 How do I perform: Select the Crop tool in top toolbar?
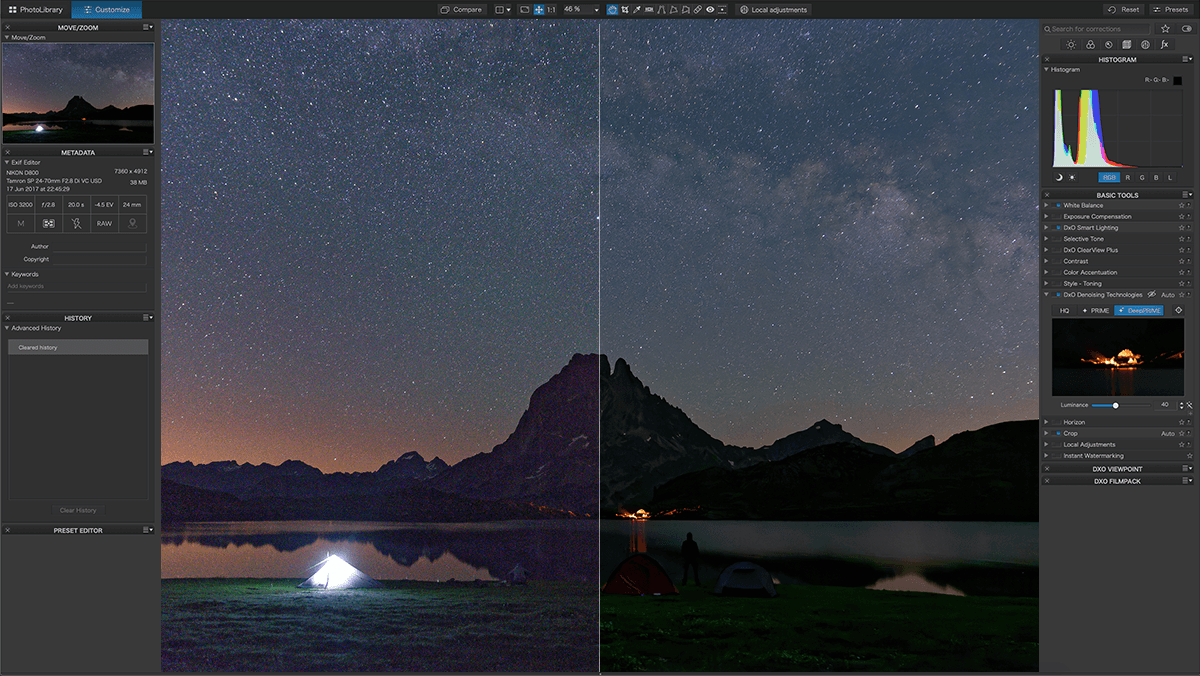pyautogui.click(x=624, y=9)
